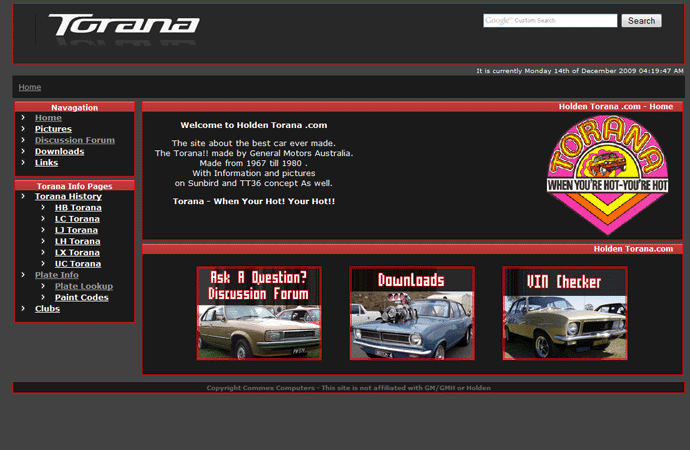Image resolution: width=690 pixels, height=450 pixels.
Task: Click the VIN Checker banner image
Action: point(565,313)
